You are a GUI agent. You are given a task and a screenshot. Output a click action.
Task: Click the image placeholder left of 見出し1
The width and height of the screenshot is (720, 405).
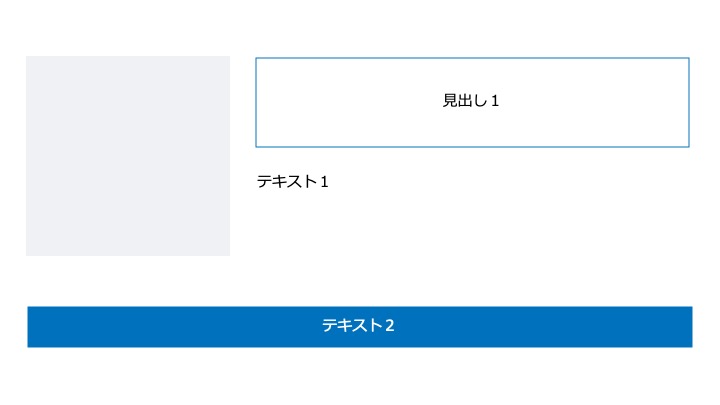point(128,156)
